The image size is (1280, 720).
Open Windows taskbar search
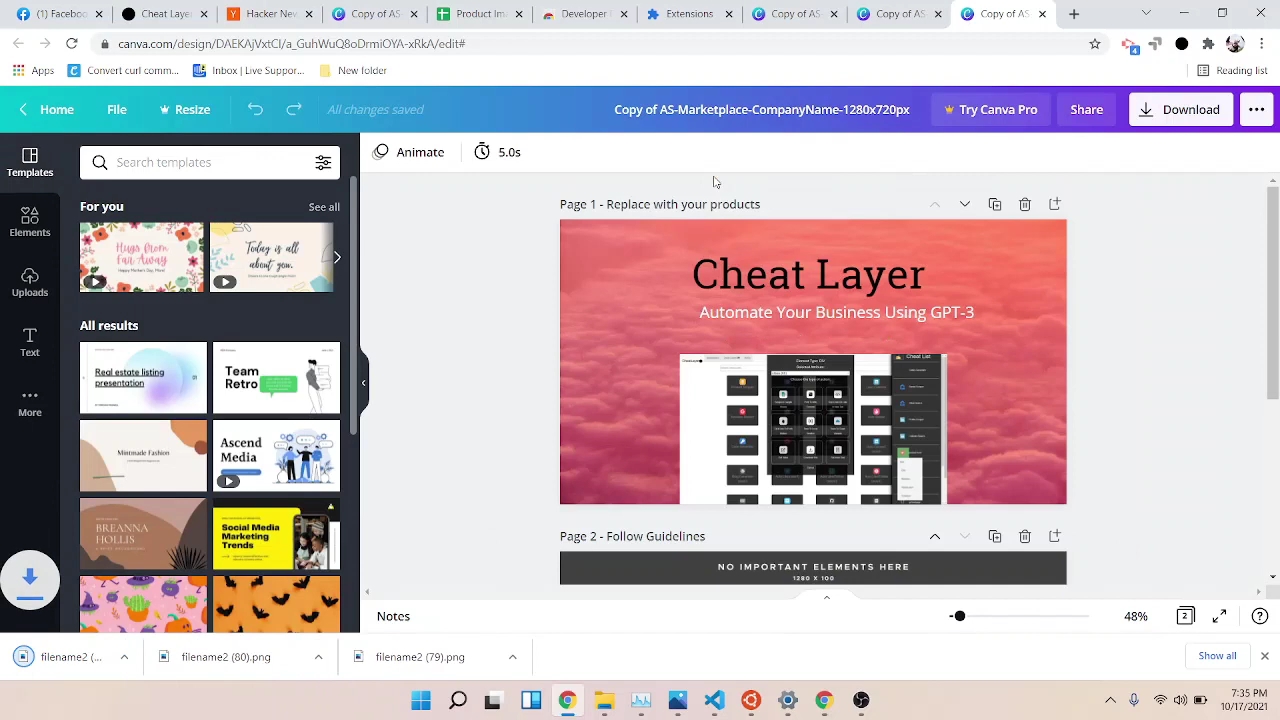[458, 700]
